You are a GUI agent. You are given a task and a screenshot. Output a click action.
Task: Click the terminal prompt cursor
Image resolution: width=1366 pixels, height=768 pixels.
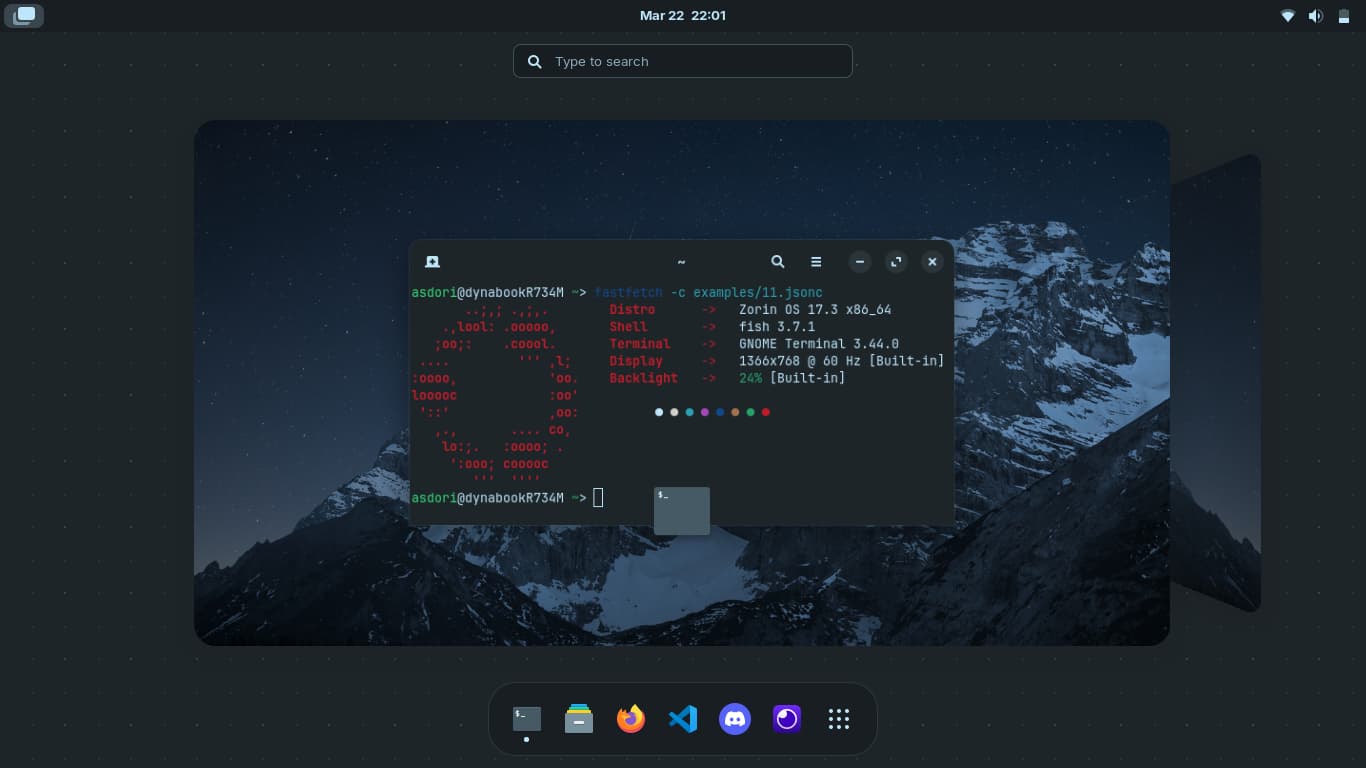598,498
